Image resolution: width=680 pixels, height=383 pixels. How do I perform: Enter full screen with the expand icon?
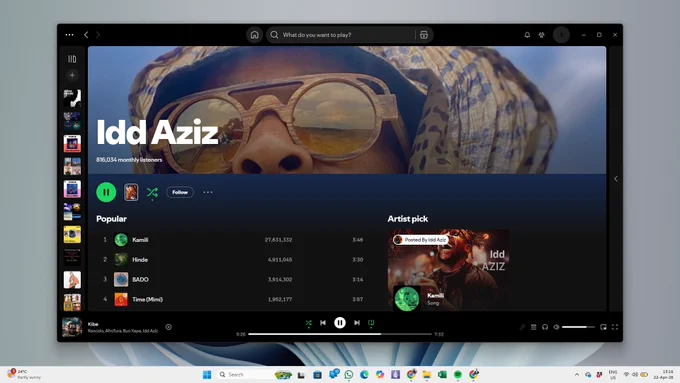pos(615,327)
